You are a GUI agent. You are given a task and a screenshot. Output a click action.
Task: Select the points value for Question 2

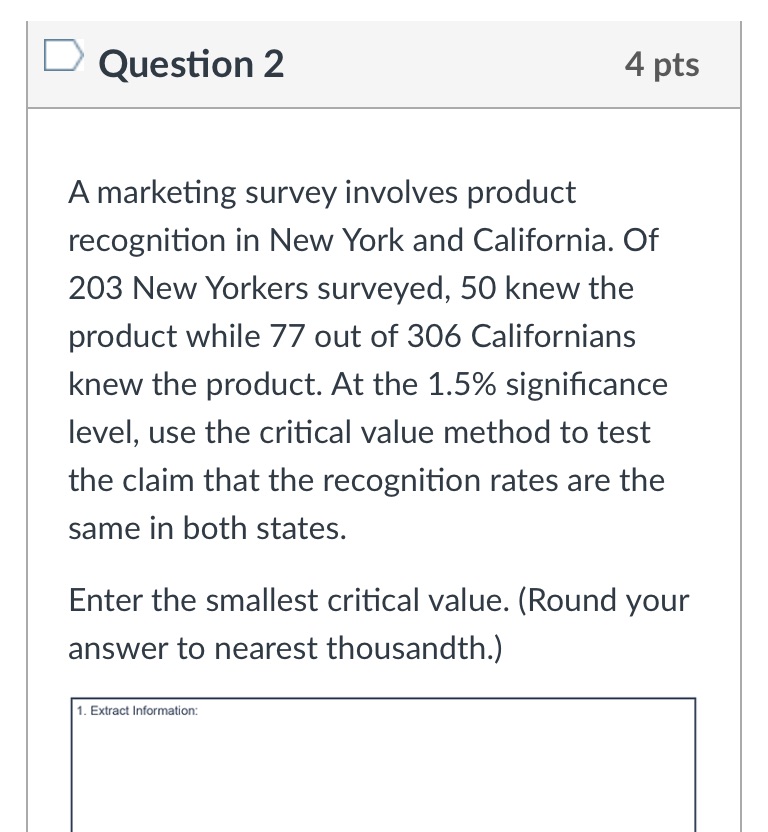[662, 64]
